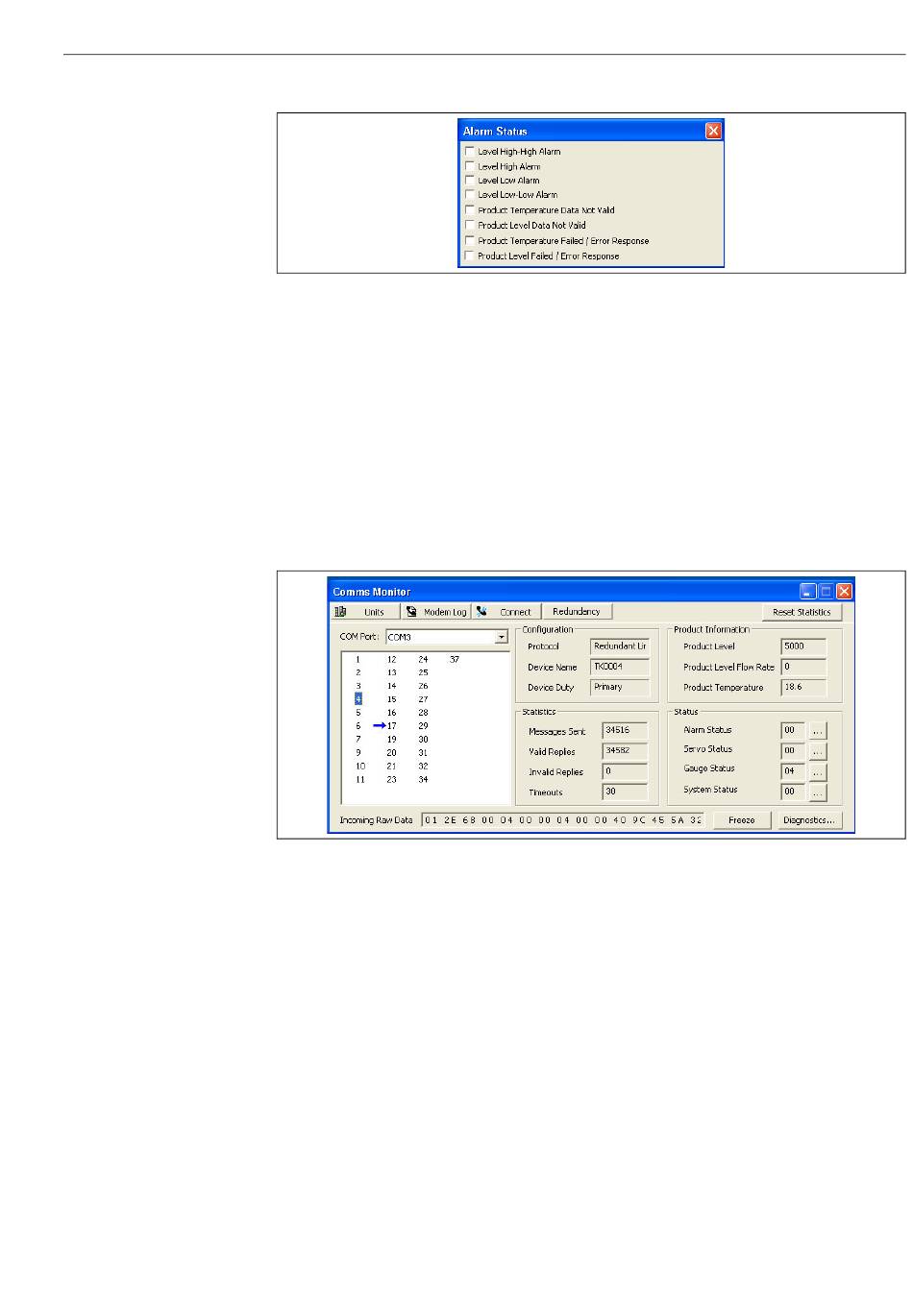This screenshot has width=913, height=1316.
Task: Click the Product Level field 5000
Action: pyautogui.click(x=803, y=646)
